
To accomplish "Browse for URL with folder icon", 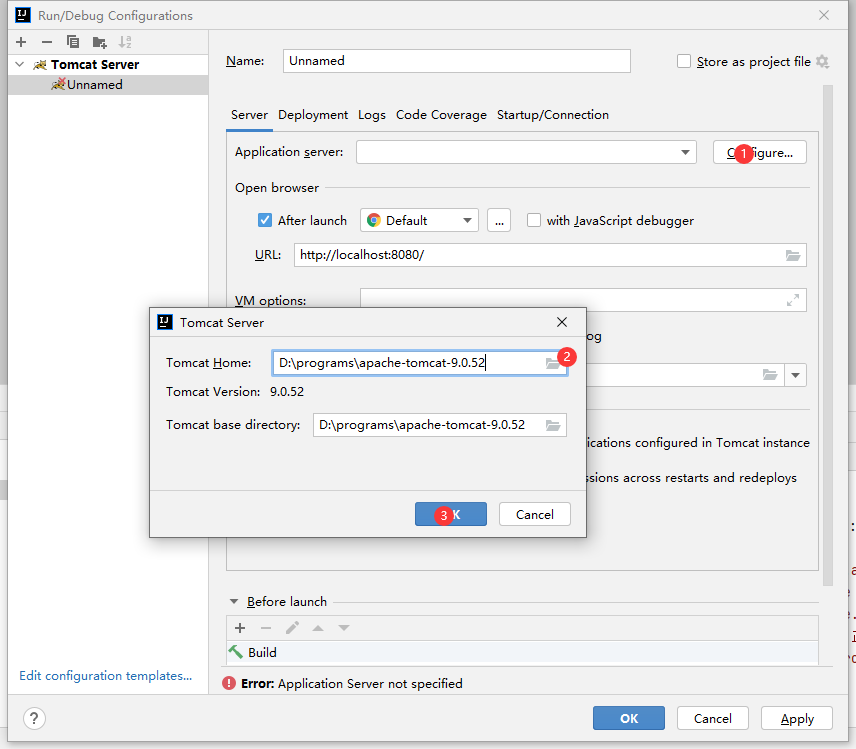I will pos(793,255).
